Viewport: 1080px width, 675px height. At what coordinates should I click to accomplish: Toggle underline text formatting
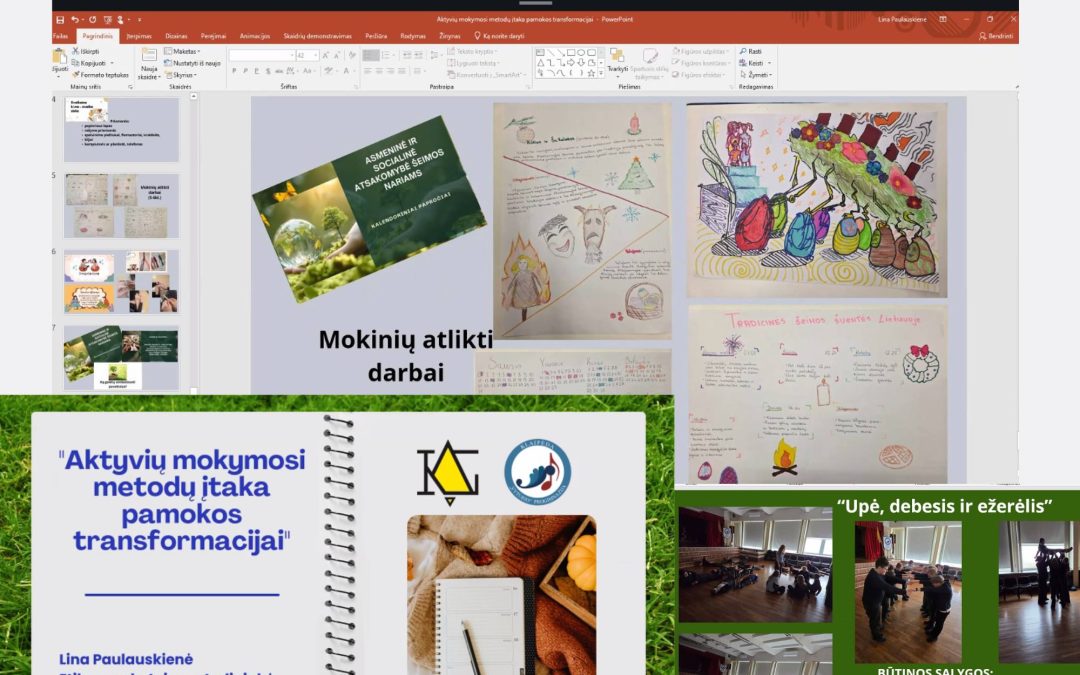pos(256,70)
